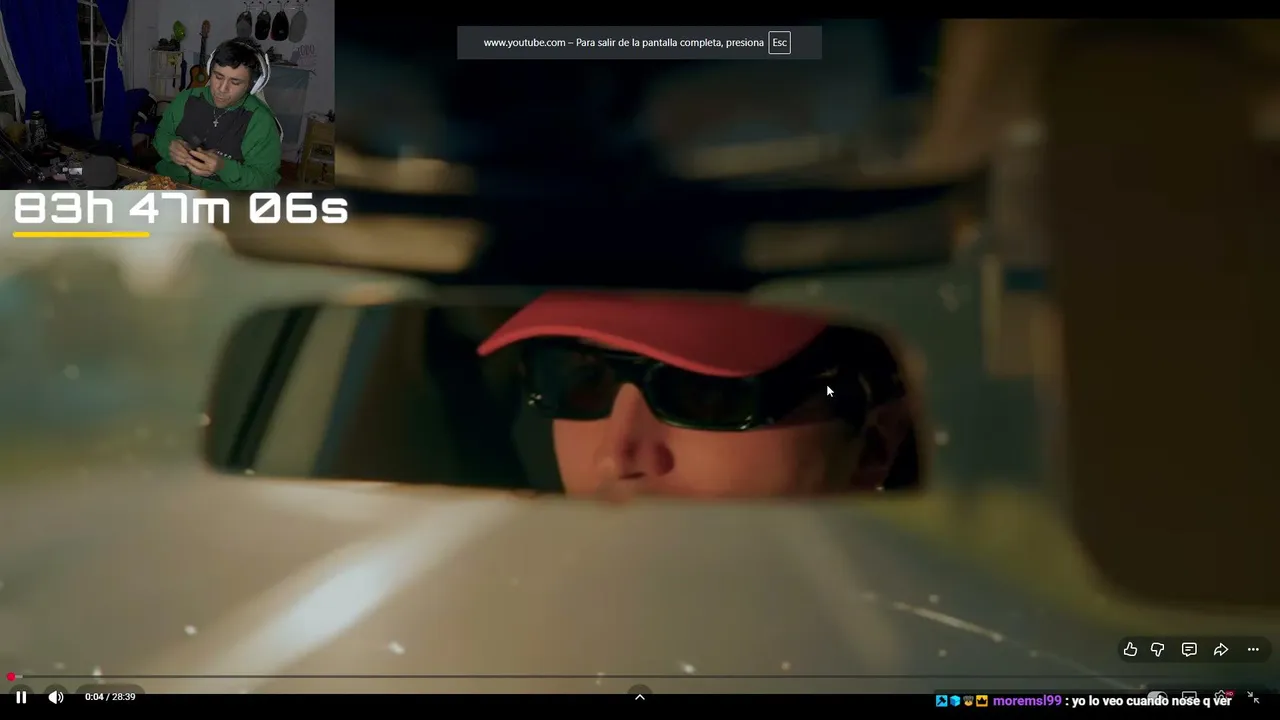The image size is (1280, 720).
Task: Click chat message 'yo lo veo cuando nose q ver'
Action: click(1151, 701)
